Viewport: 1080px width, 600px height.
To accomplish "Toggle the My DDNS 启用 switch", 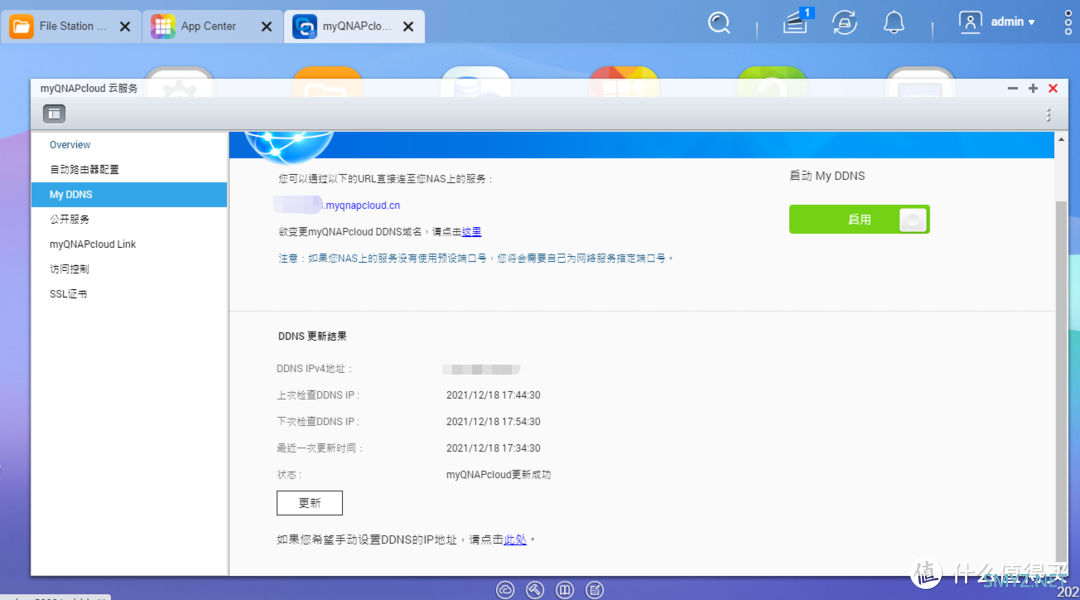I will pyautogui.click(x=859, y=219).
